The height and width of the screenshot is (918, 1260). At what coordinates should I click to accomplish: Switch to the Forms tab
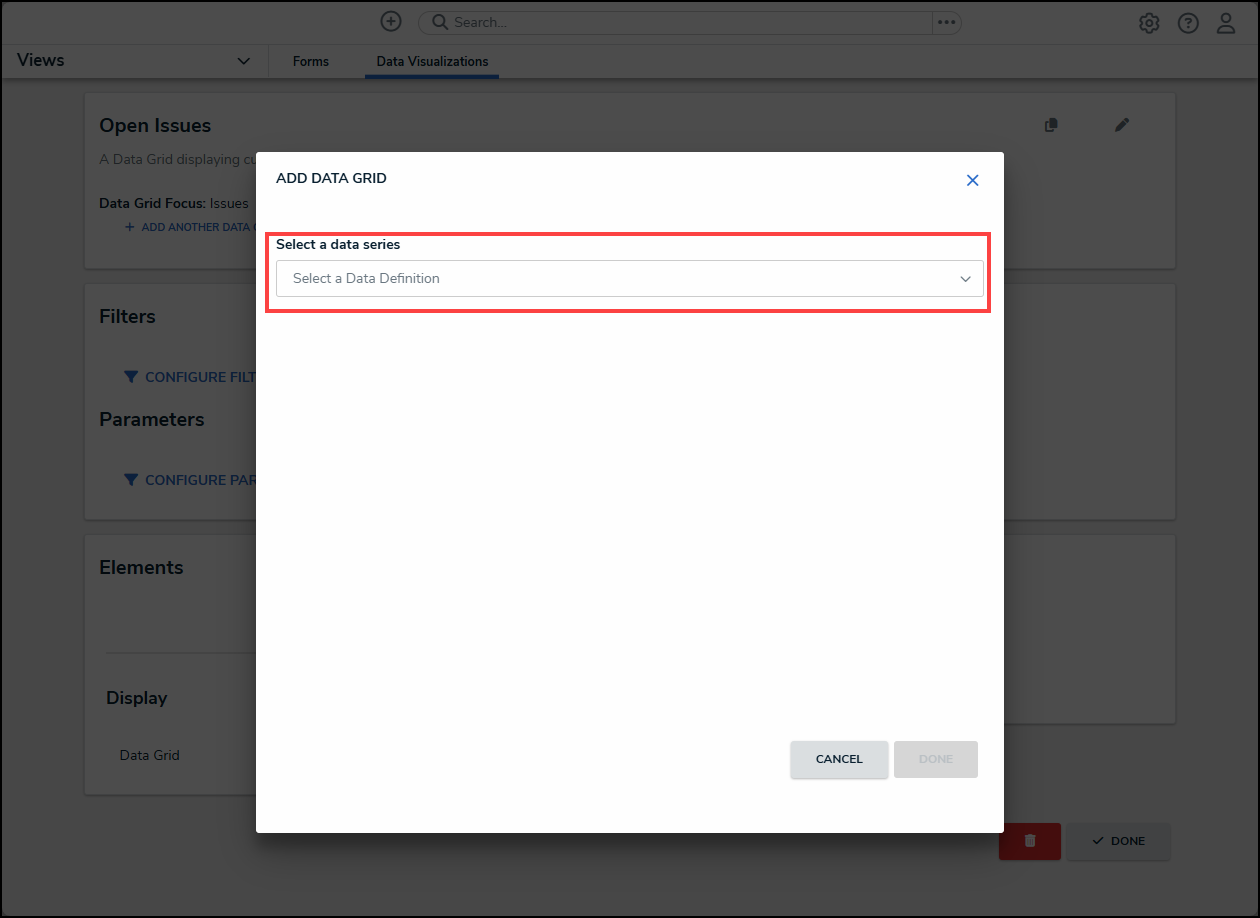click(x=310, y=61)
